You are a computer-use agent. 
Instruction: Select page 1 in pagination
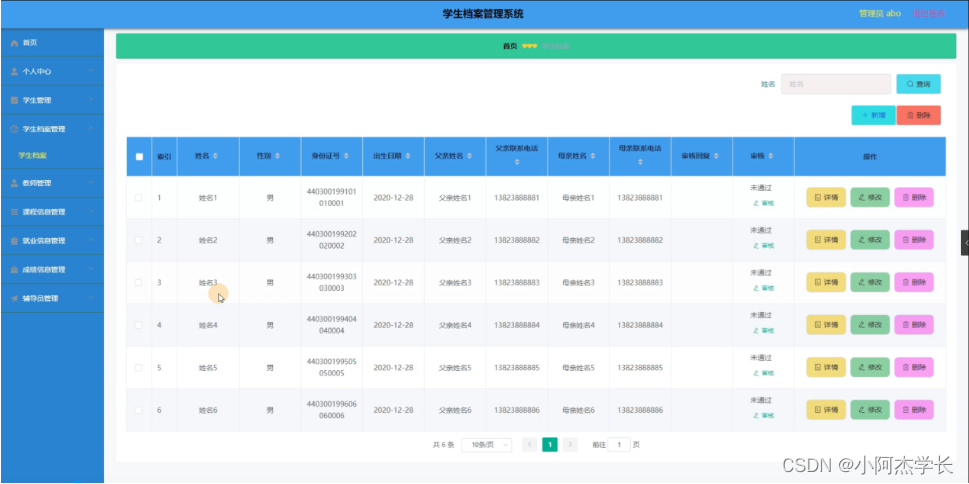[550, 444]
